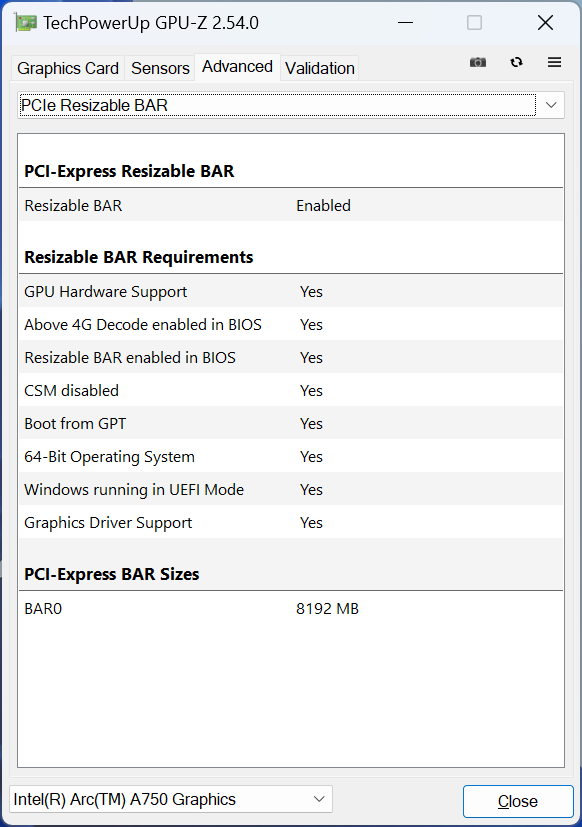The width and height of the screenshot is (582, 827).
Task: Click the GPU-Z app icon in title bar
Action: (x=25, y=23)
